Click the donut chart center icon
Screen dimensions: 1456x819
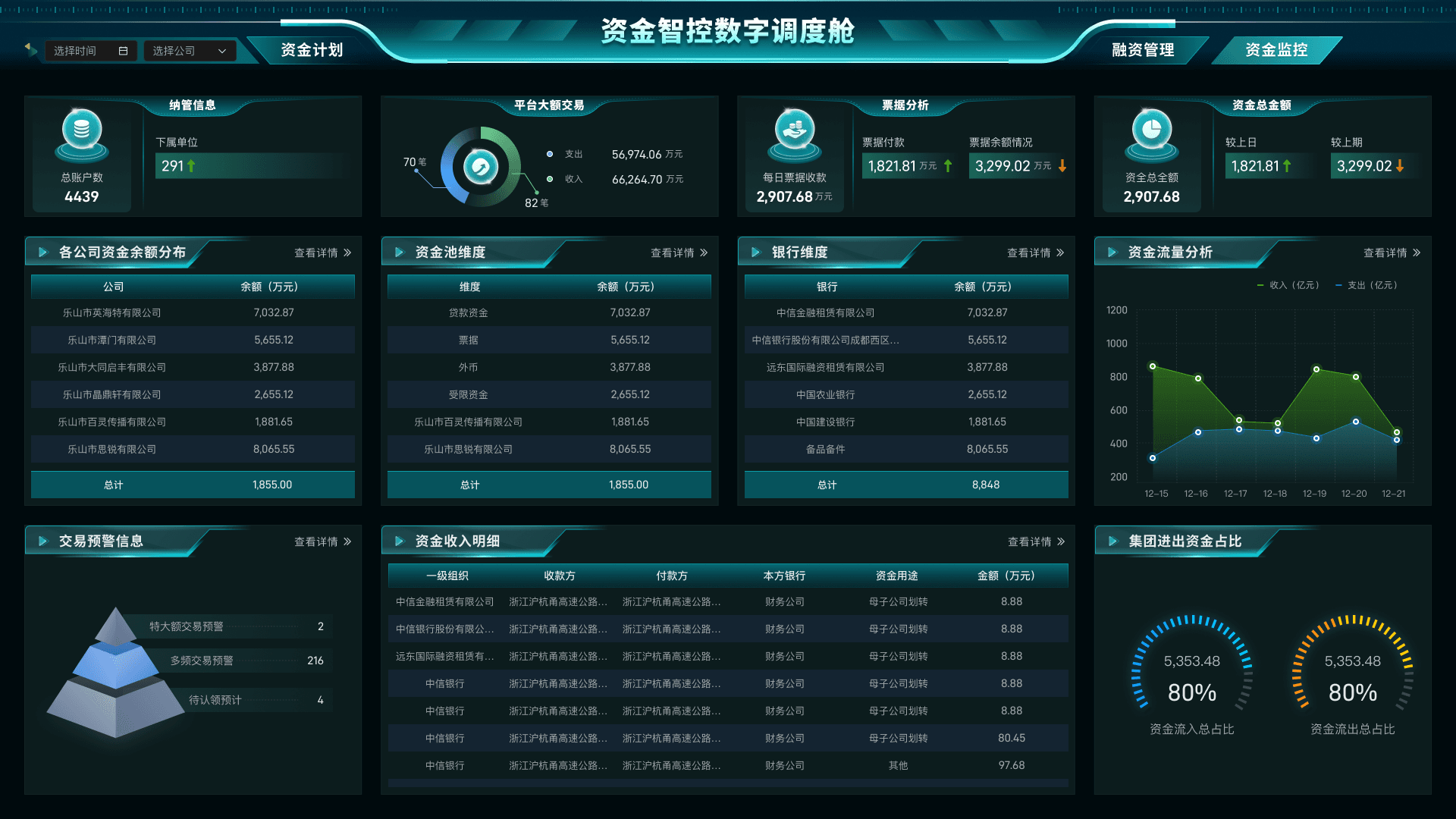pos(480,167)
